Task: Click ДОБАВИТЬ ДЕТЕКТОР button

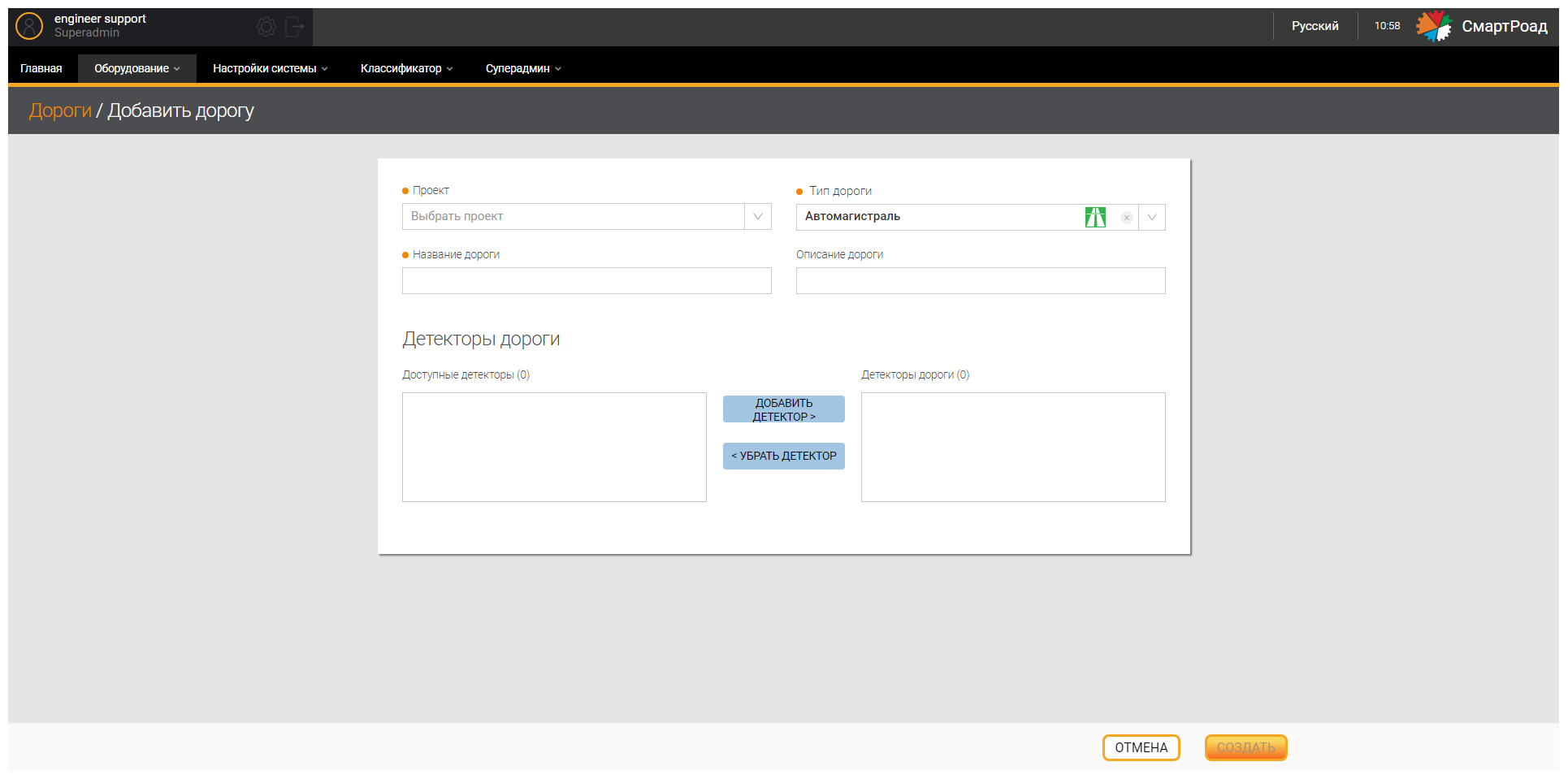Action: pyautogui.click(x=784, y=409)
